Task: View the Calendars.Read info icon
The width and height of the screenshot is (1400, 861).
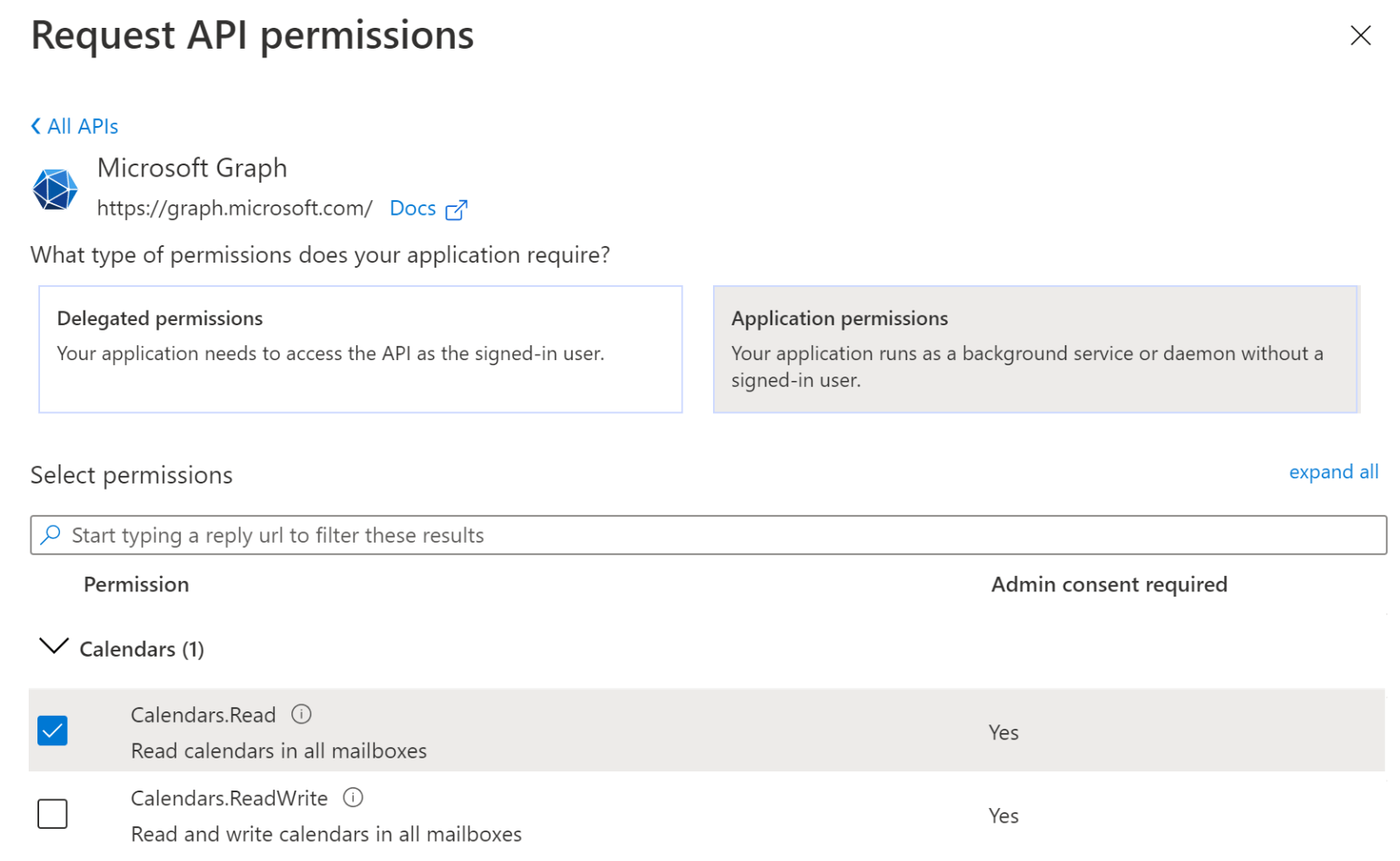Action: click(301, 714)
